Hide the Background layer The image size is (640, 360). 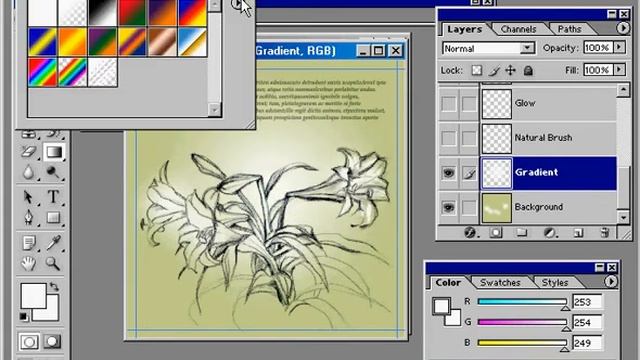click(449, 207)
